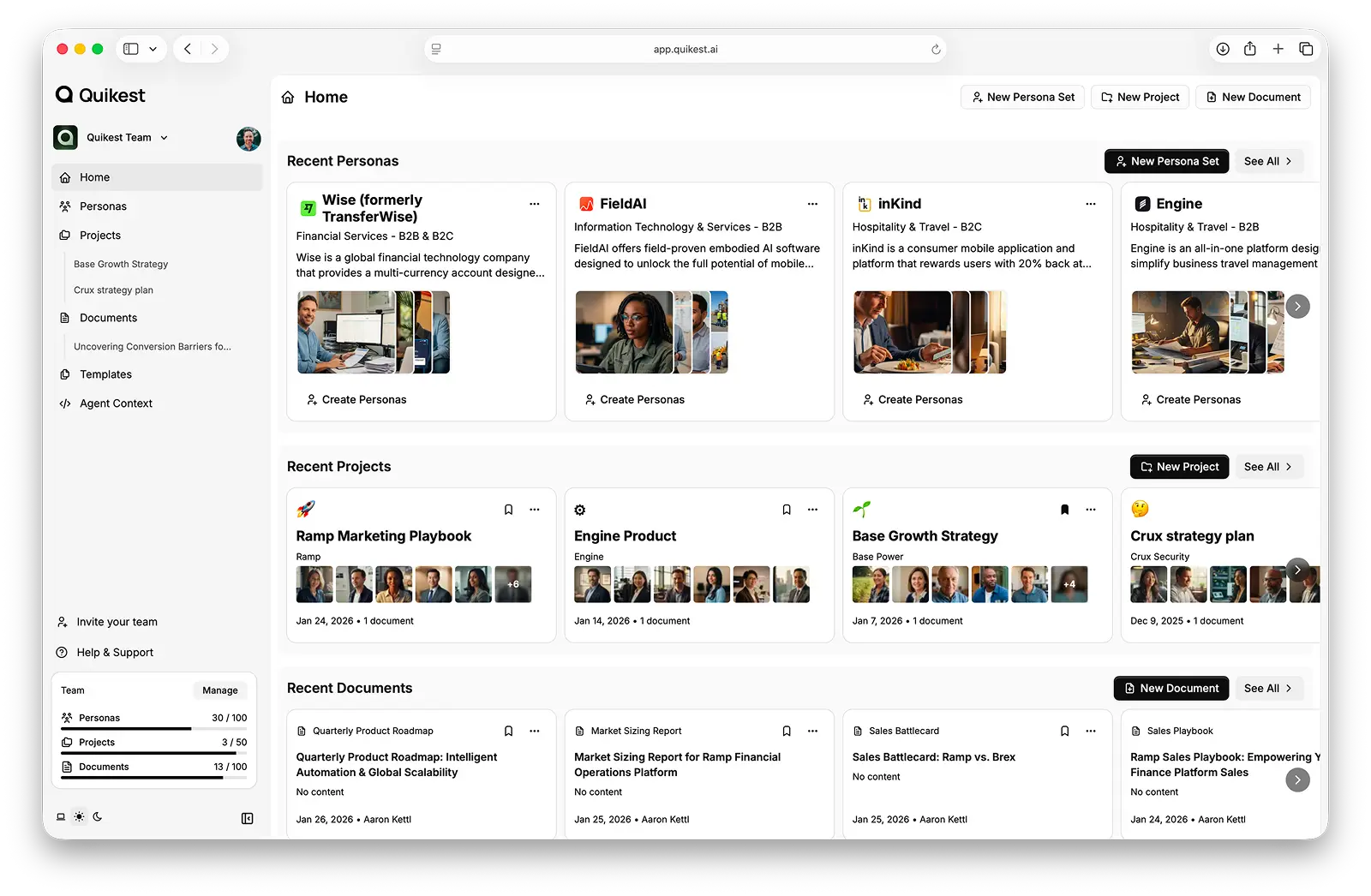The height and width of the screenshot is (896, 1371).
Task: Open the Safari sidebar toggle icon
Action: (x=131, y=49)
